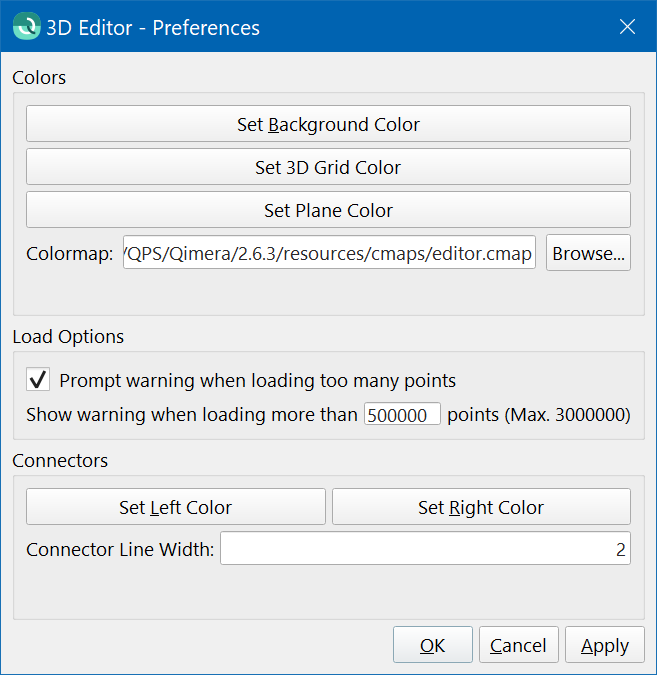Click the Load Options group heading
This screenshot has width=657, height=675.
(68, 336)
